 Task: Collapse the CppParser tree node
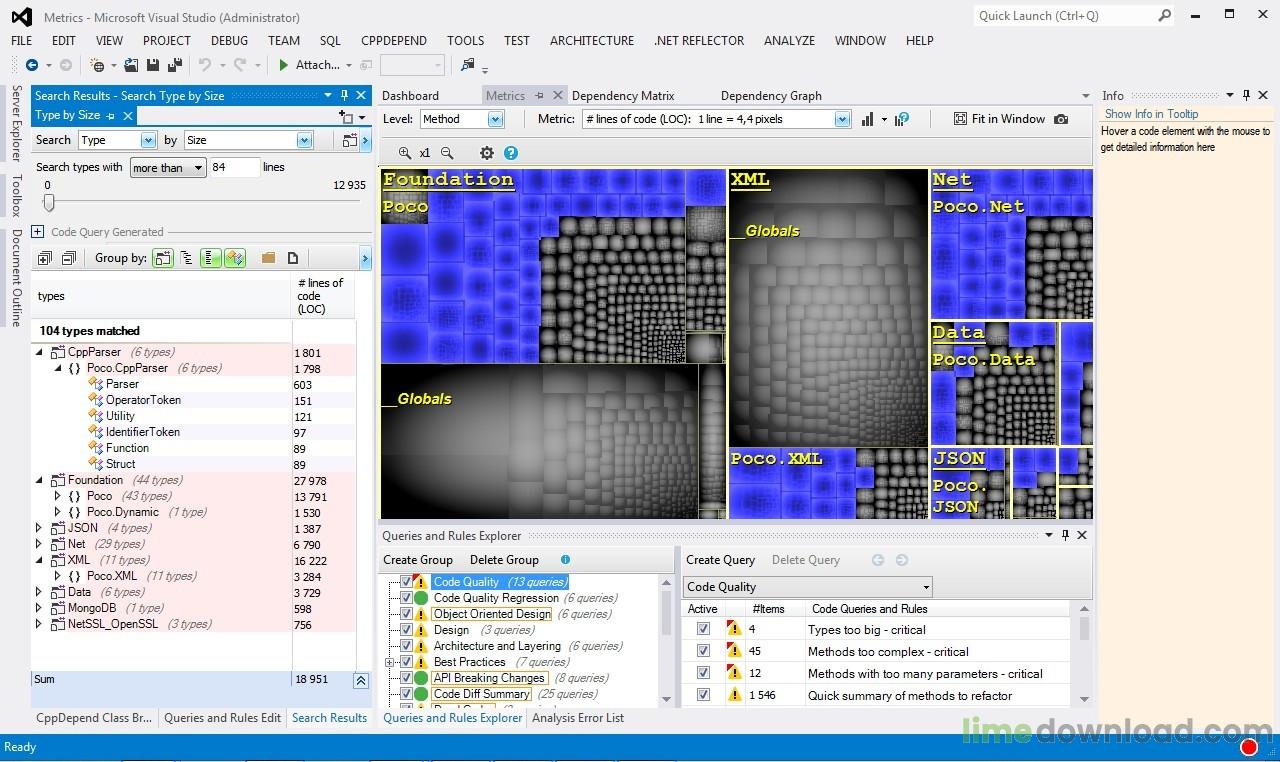coord(40,352)
